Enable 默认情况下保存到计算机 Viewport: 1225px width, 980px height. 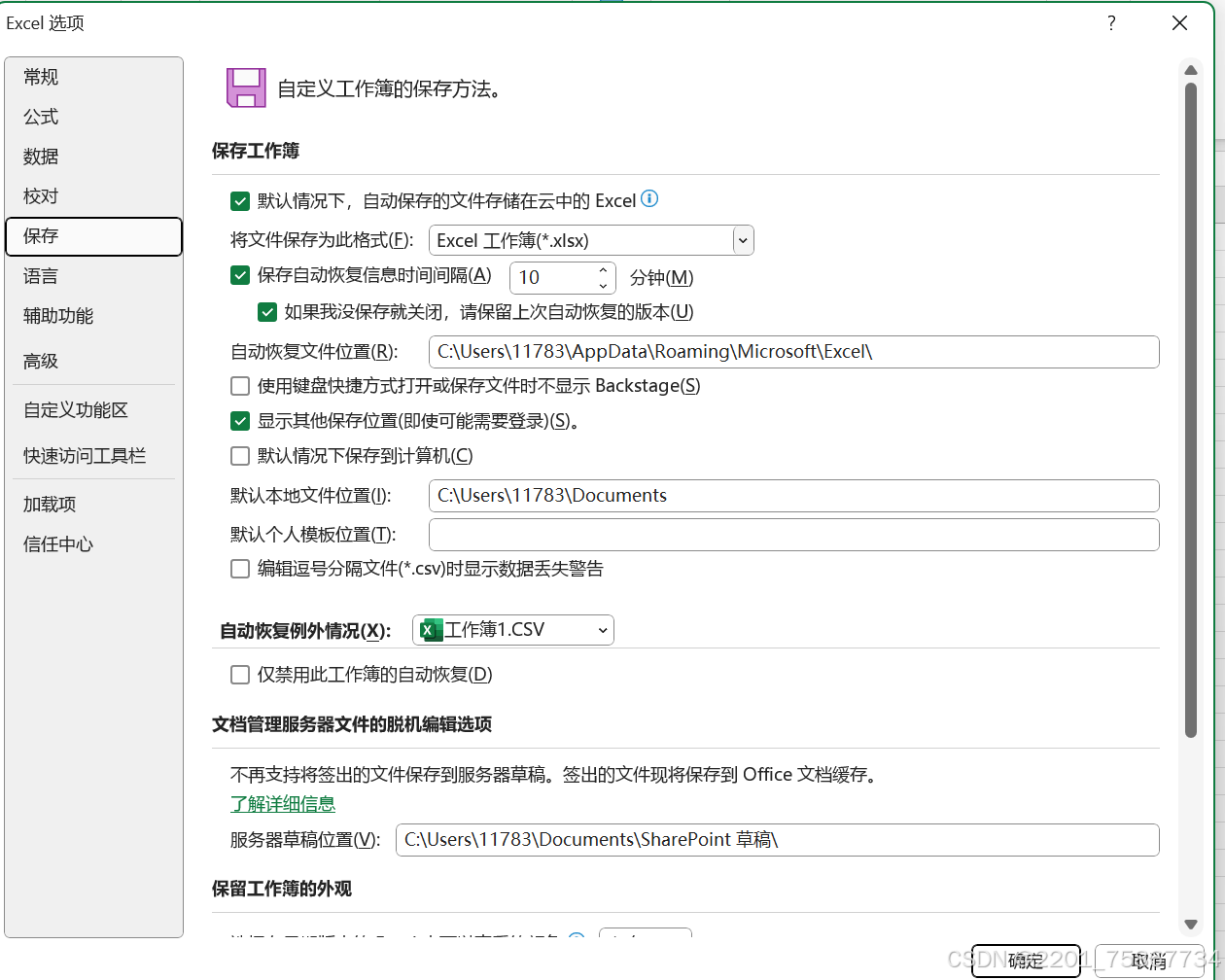[240, 456]
